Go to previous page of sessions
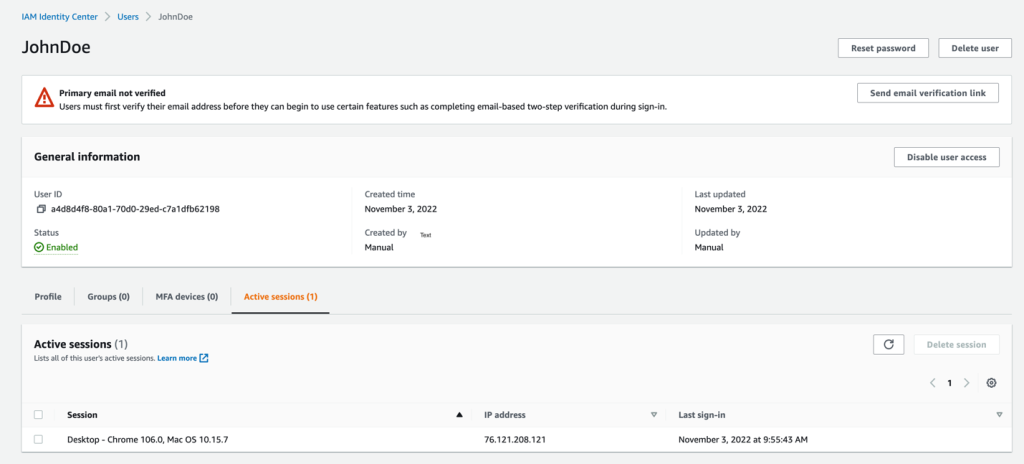1024x464 pixels. [x=933, y=383]
